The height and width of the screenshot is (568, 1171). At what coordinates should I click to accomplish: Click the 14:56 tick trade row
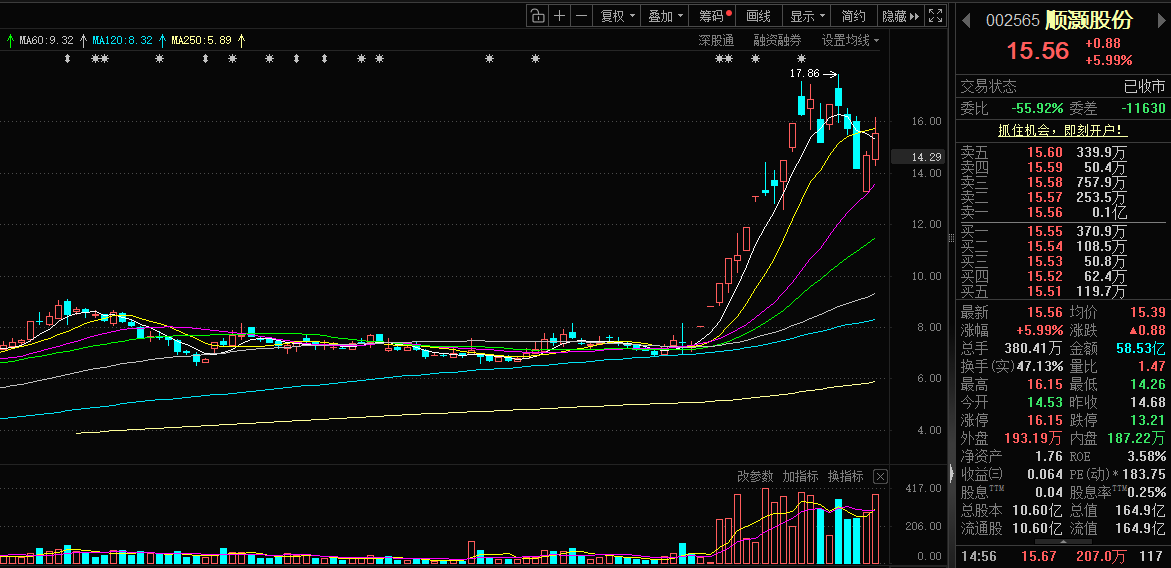(x=1063, y=556)
